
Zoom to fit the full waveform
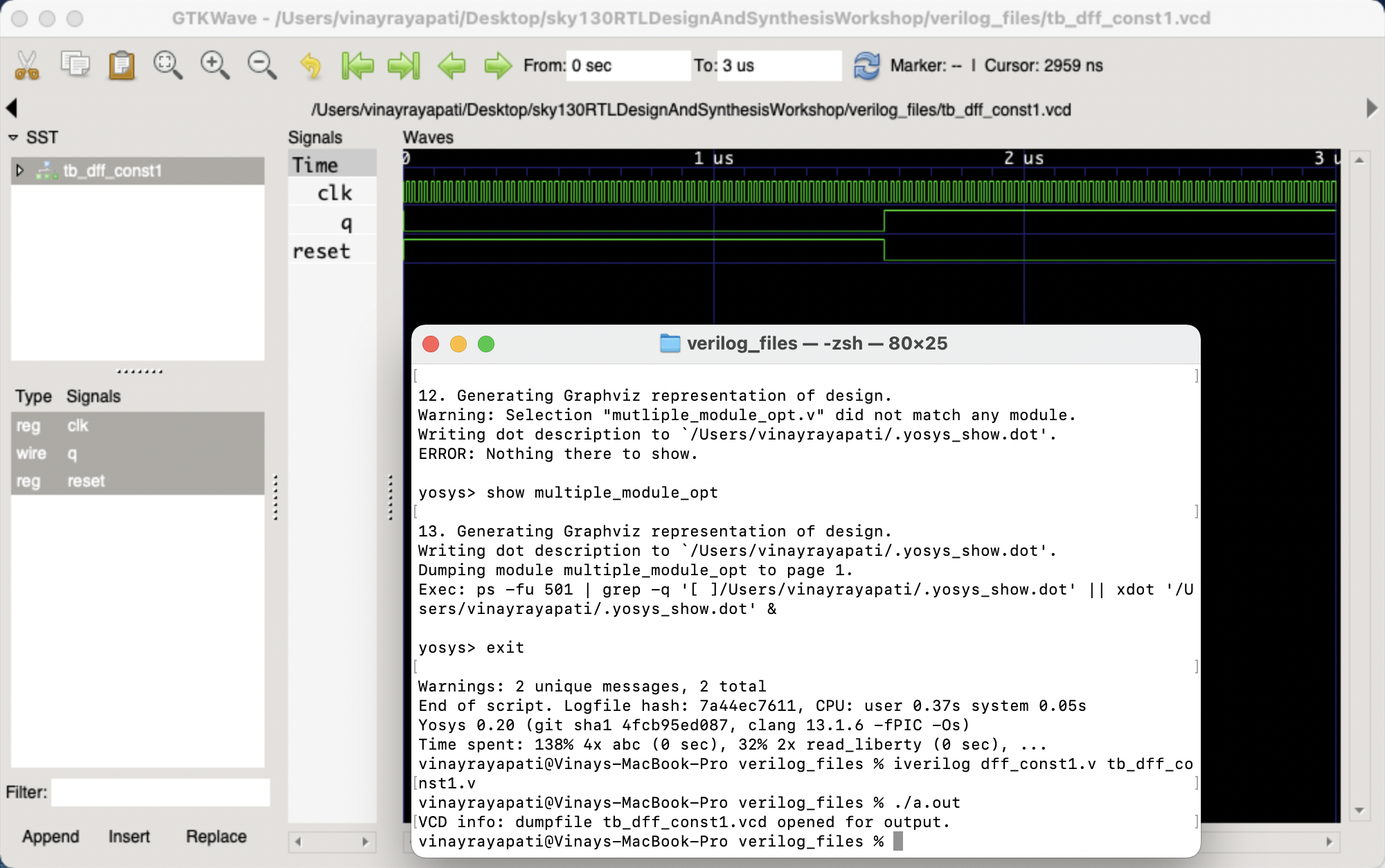[x=168, y=65]
